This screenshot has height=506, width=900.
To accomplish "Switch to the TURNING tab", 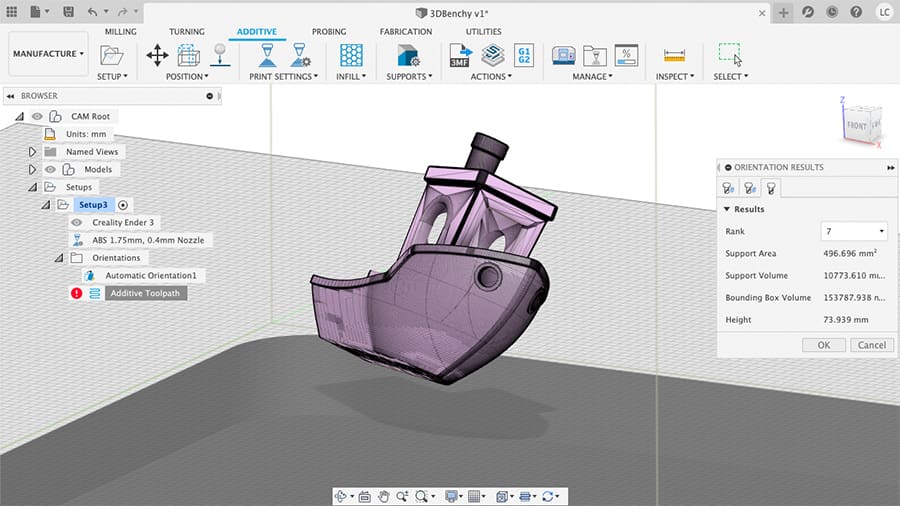I will 187,32.
